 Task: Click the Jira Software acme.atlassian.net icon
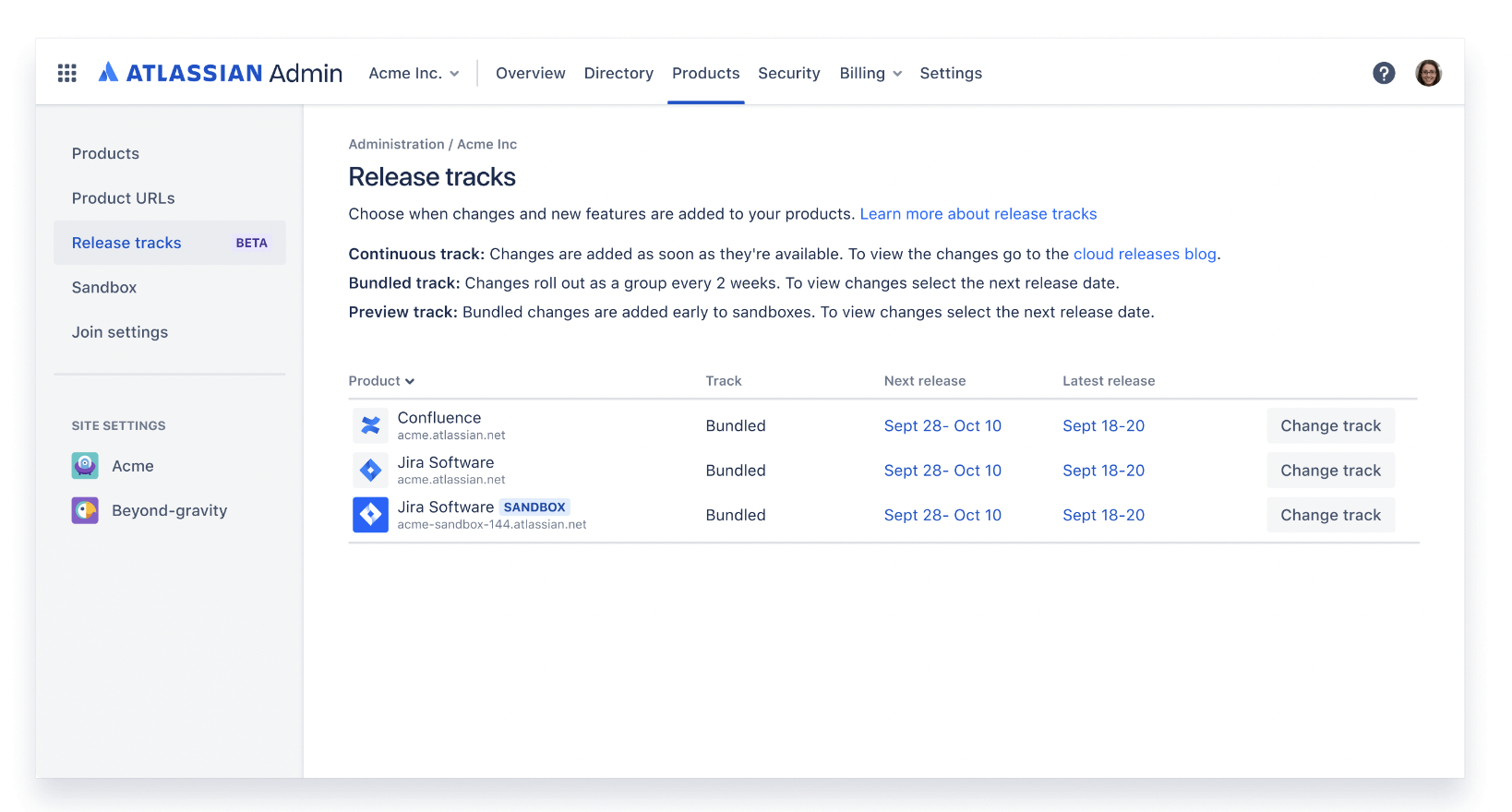(370, 471)
